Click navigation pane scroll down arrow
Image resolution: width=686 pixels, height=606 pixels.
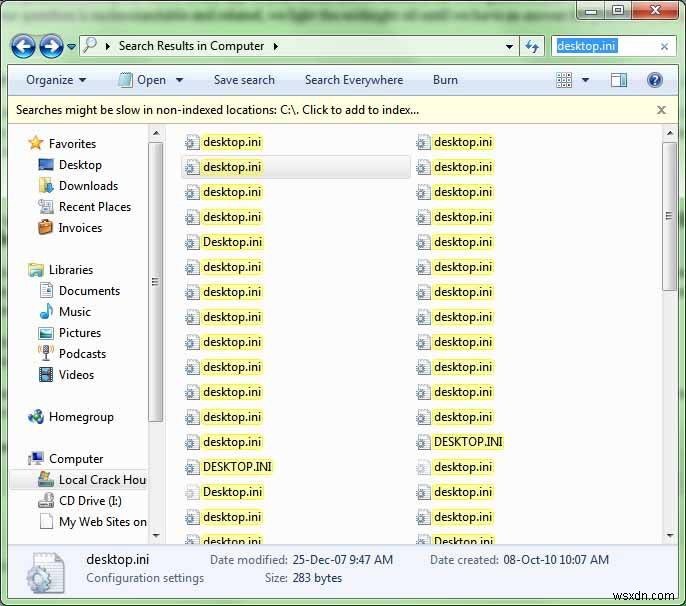coord(156,535)
